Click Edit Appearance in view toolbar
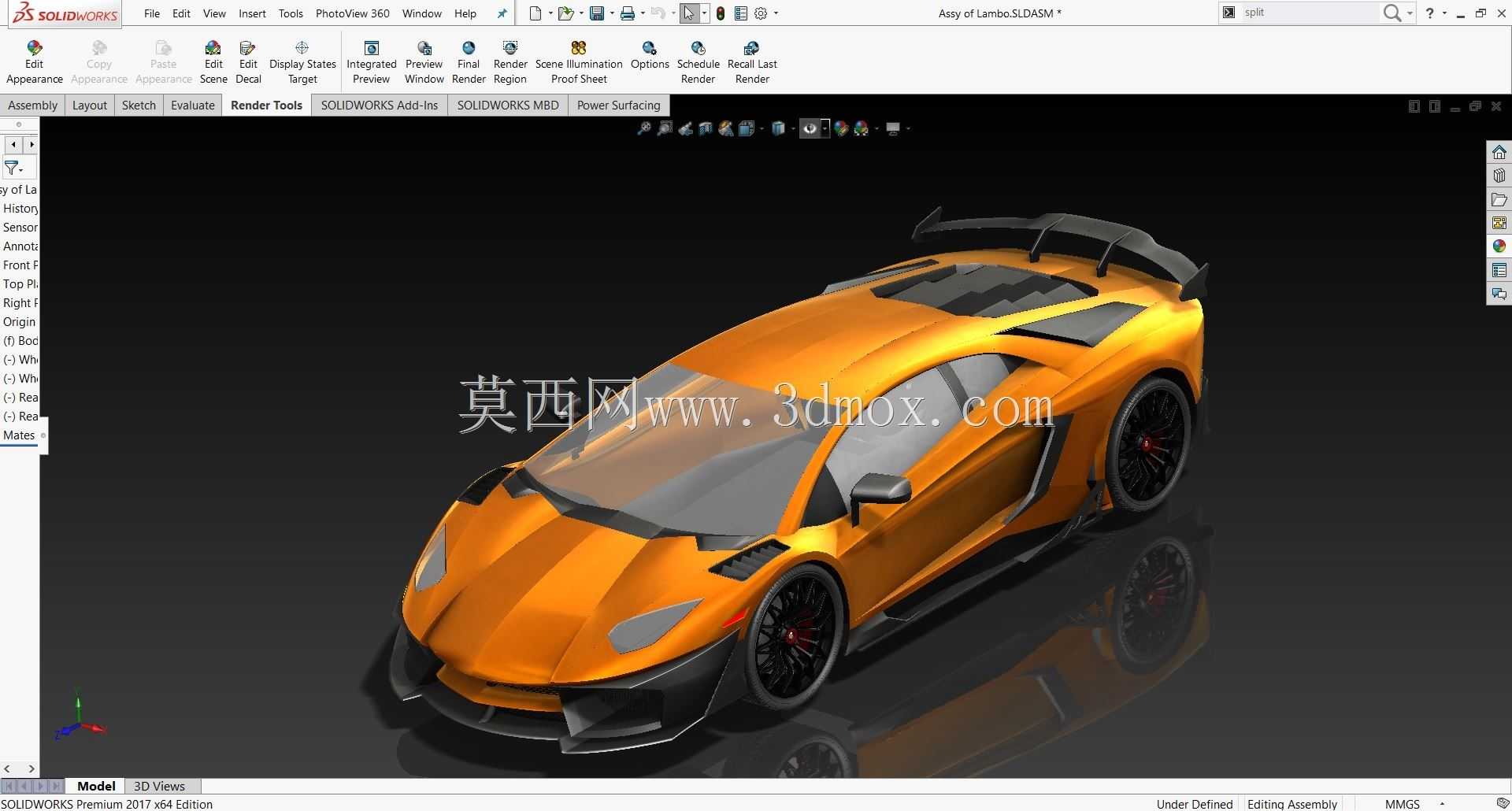 841,128
